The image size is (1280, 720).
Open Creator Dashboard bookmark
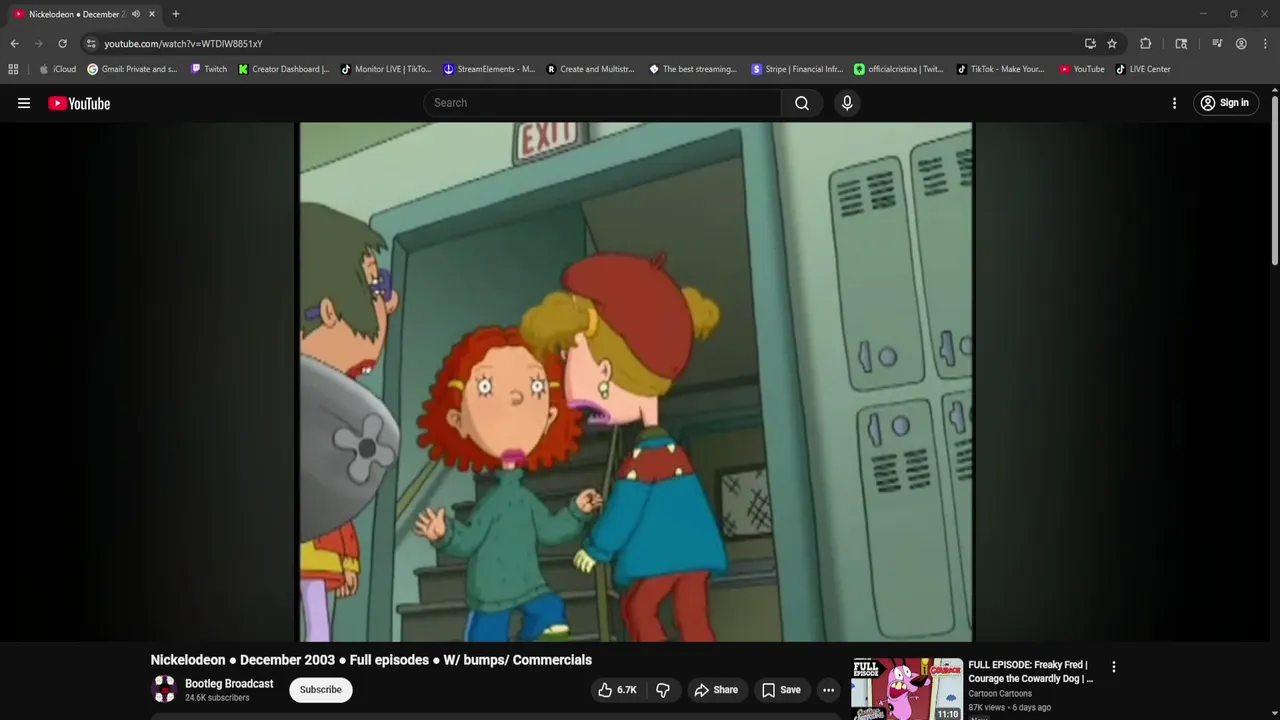tap(284, 69)
